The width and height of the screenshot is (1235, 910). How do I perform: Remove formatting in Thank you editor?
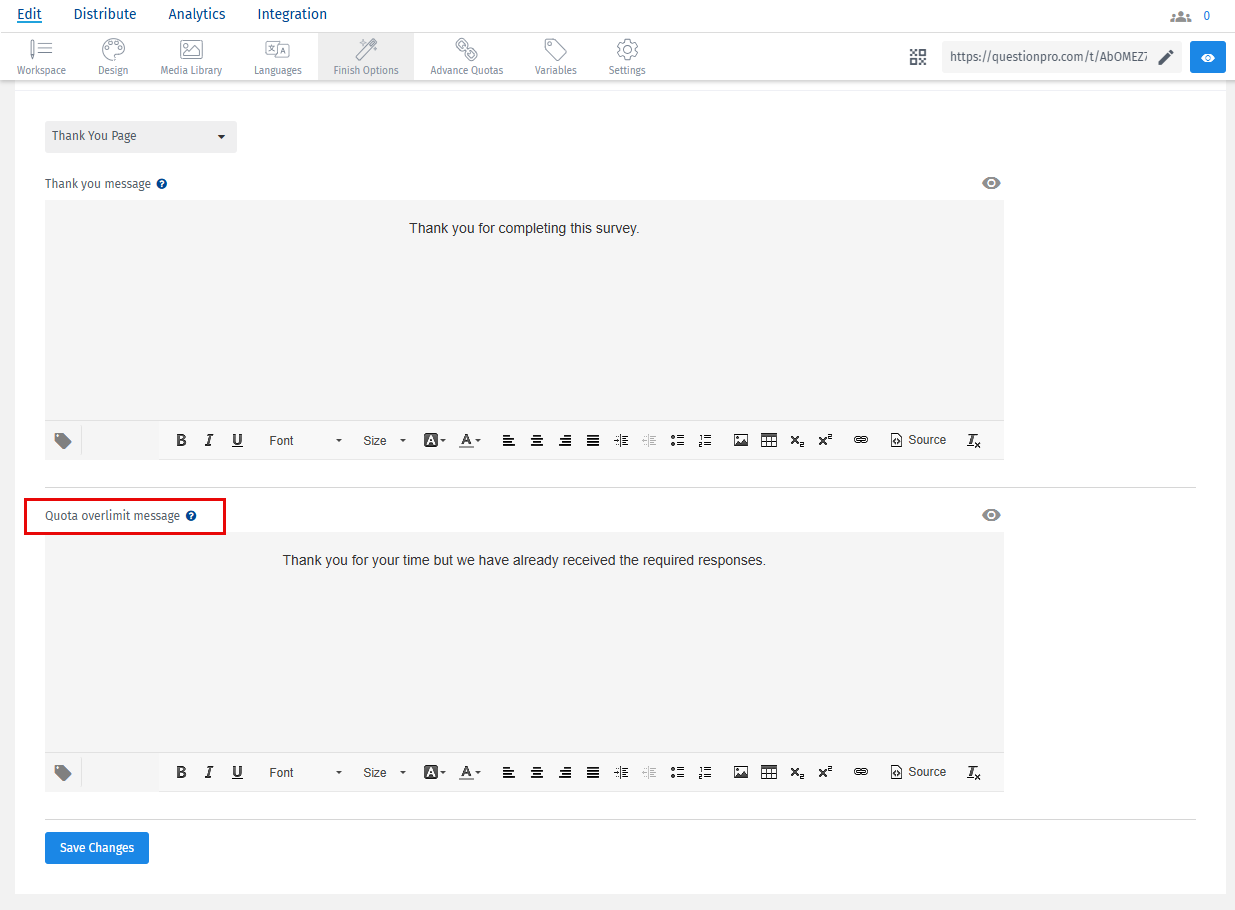click(x=973, y=440)
